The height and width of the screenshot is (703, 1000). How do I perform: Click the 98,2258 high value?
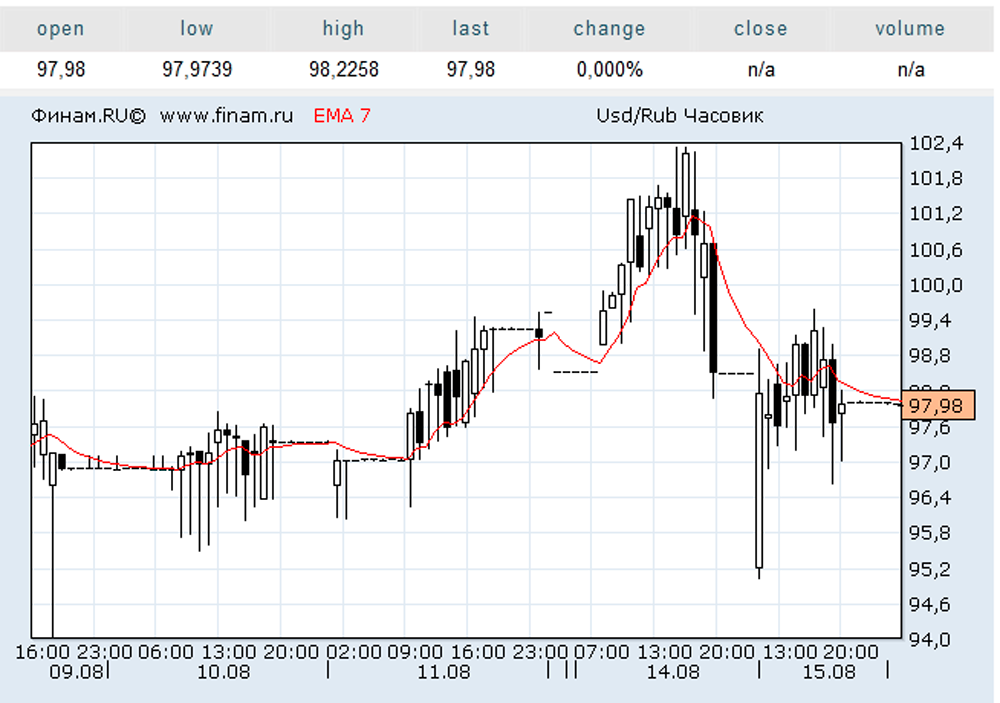pos(343,70)
